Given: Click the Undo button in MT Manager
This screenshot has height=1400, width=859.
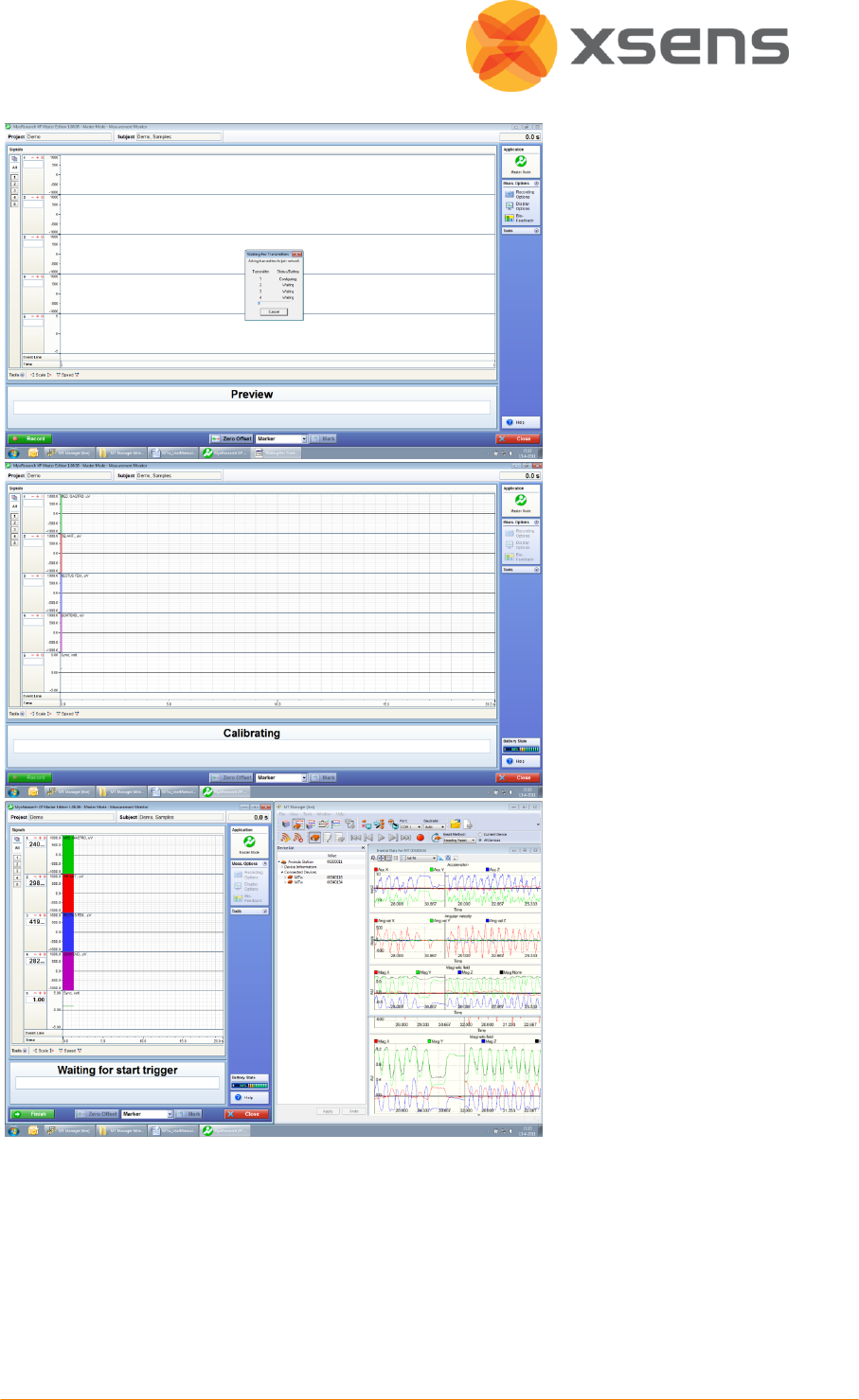Looking at the screenshot, I should (354, 1111).
